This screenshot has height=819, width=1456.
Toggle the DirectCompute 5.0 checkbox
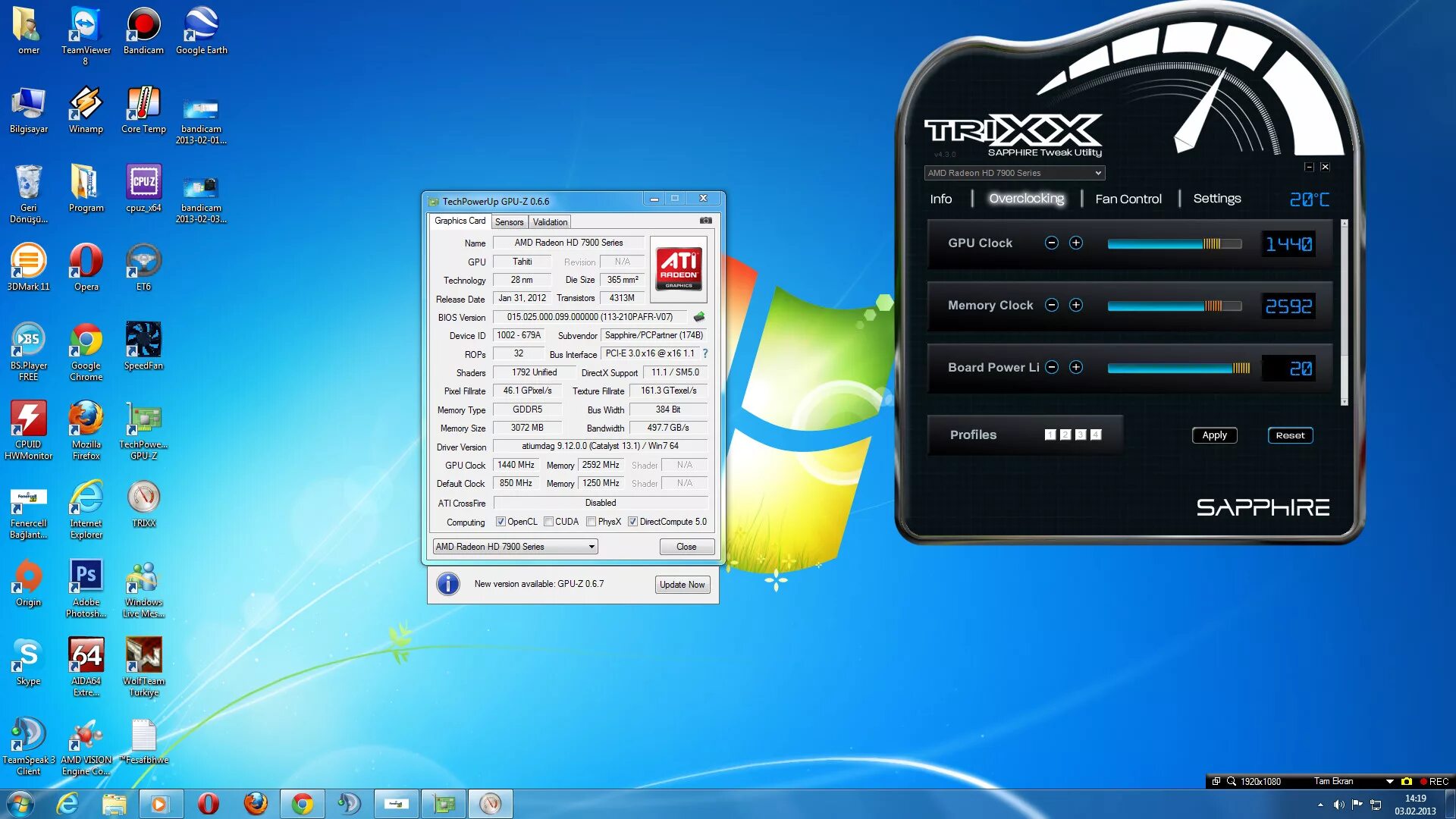point(632,522)
